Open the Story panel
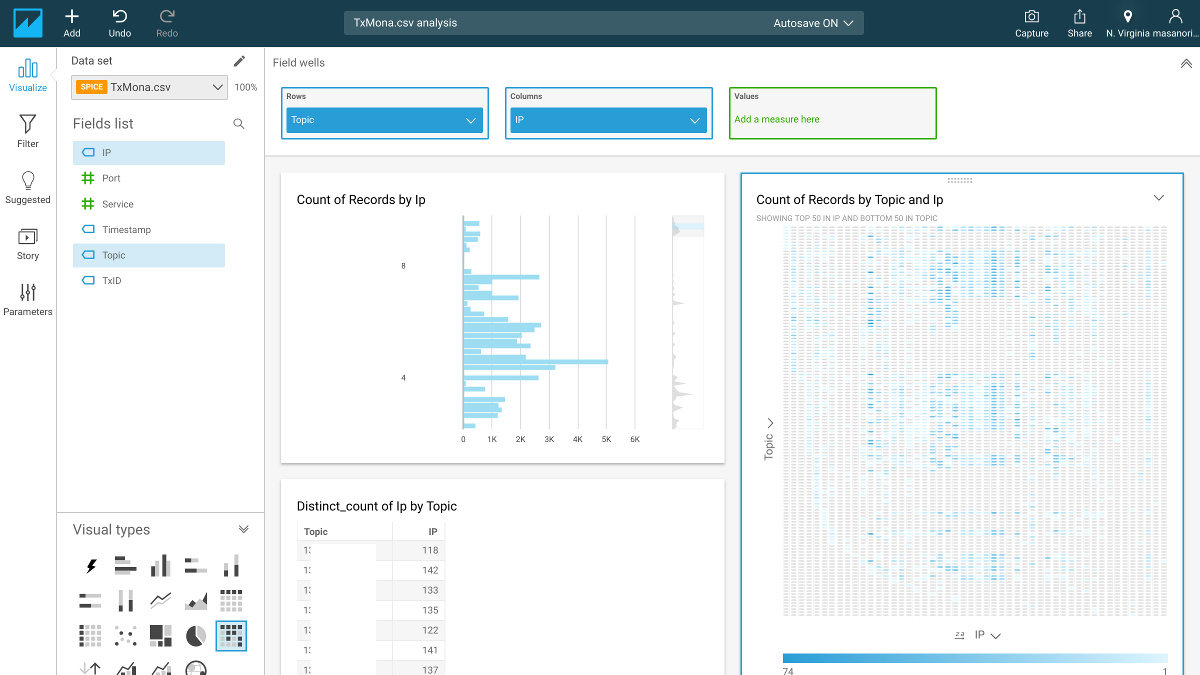1200x675 pixels. pos(28,243)
